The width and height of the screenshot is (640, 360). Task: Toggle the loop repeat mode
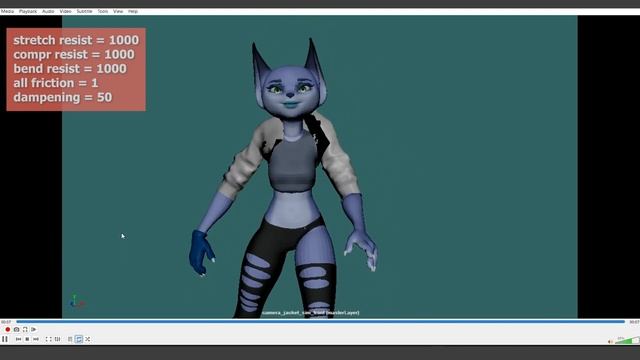[x=79, y=339]
